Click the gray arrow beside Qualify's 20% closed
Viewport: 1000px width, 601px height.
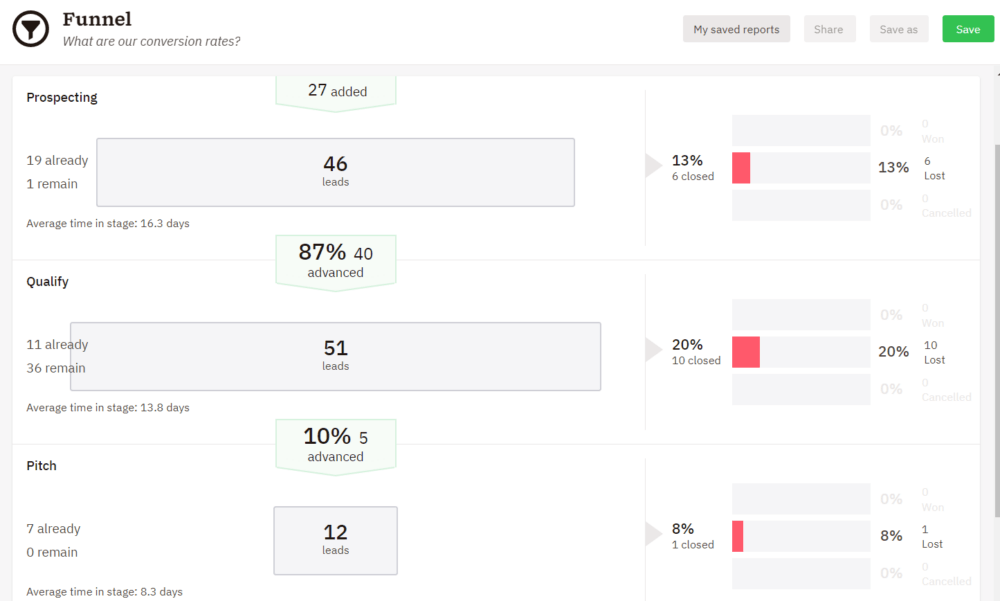(652, 349)
